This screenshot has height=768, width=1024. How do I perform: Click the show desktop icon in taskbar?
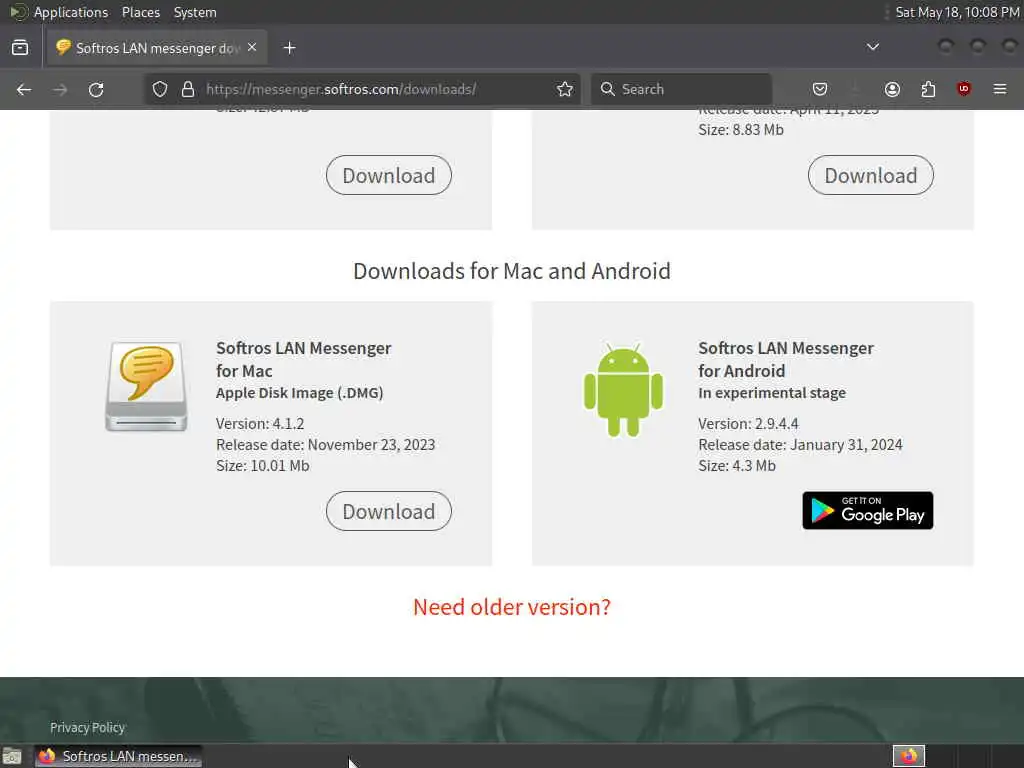tap(12, 756)
